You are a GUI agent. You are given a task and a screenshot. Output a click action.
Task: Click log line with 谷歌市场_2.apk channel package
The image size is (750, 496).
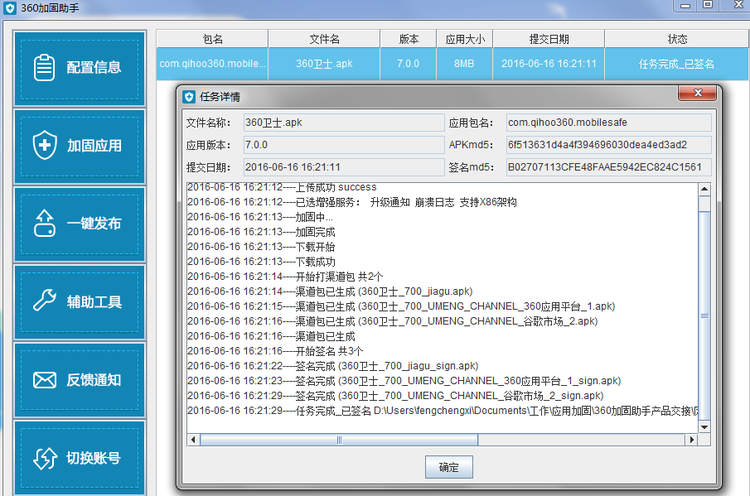point(392,321)
